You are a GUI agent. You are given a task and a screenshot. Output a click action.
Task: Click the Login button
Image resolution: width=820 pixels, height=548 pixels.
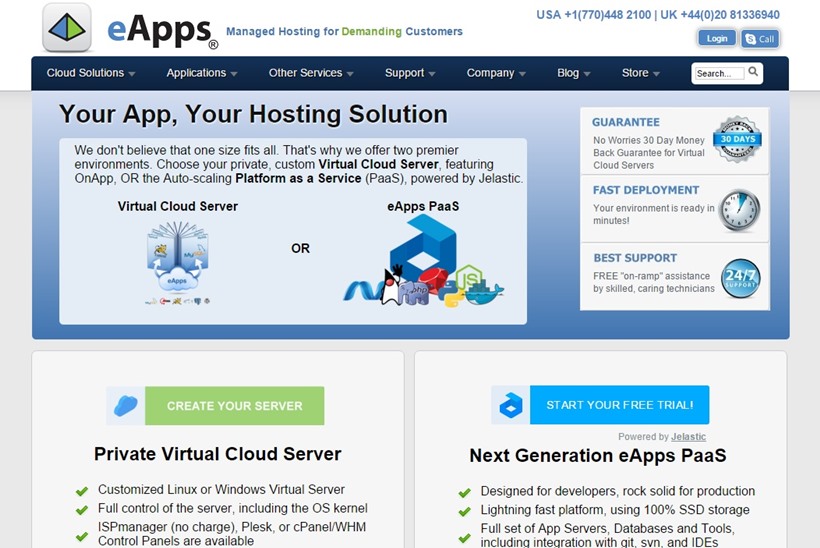pos(717,38)
